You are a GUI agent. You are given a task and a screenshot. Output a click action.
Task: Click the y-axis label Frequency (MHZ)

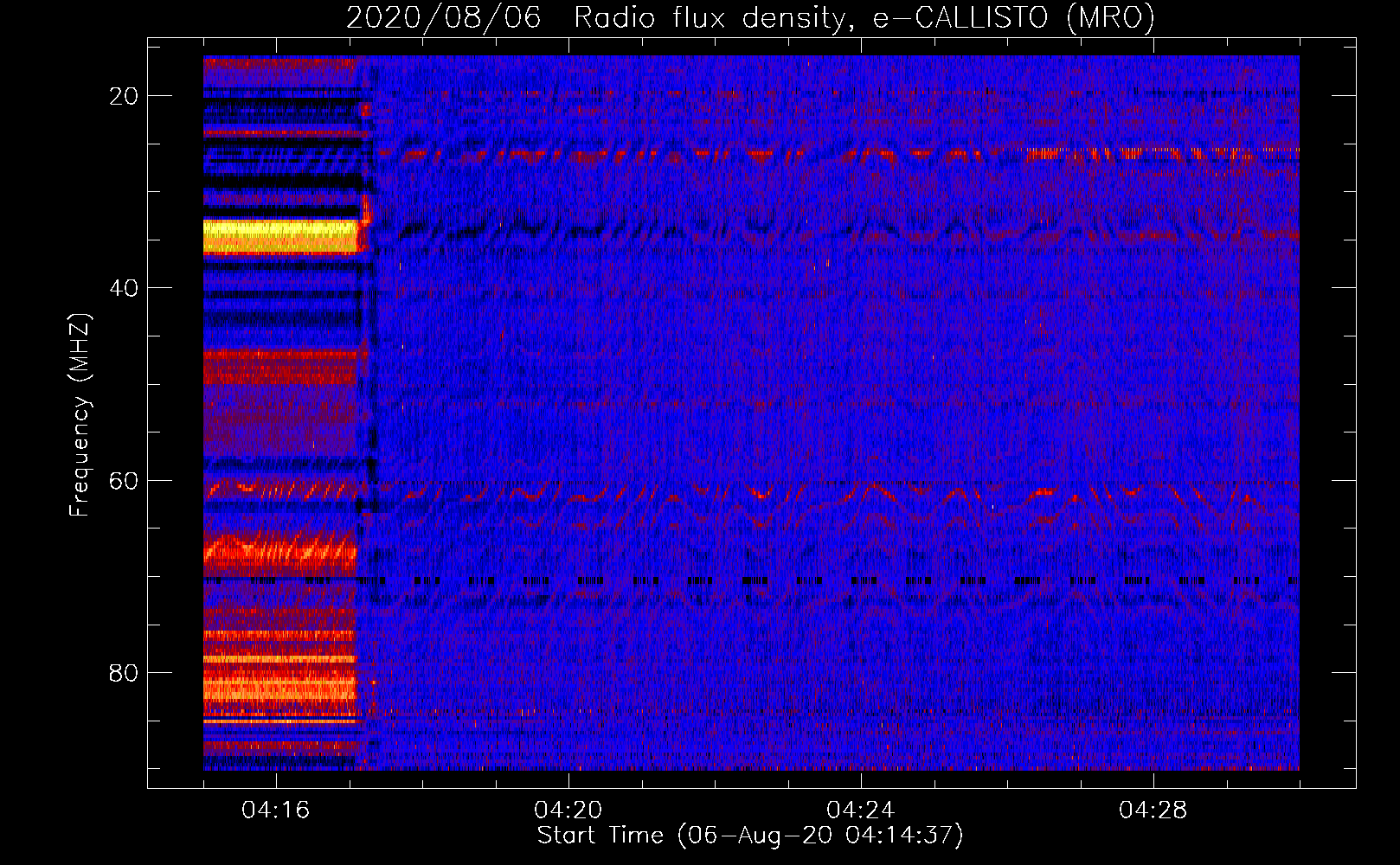click(80, 415)
